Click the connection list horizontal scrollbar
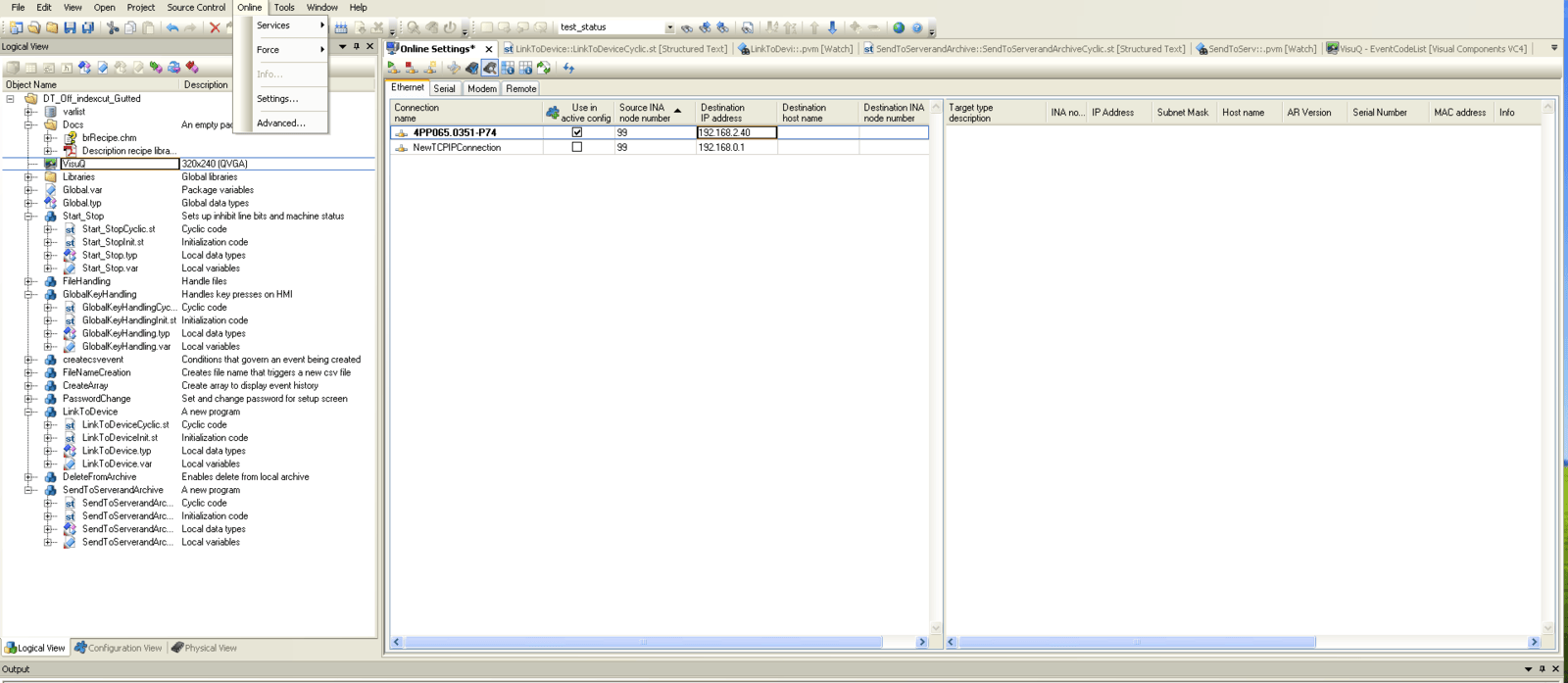 [x=644, y=642]
